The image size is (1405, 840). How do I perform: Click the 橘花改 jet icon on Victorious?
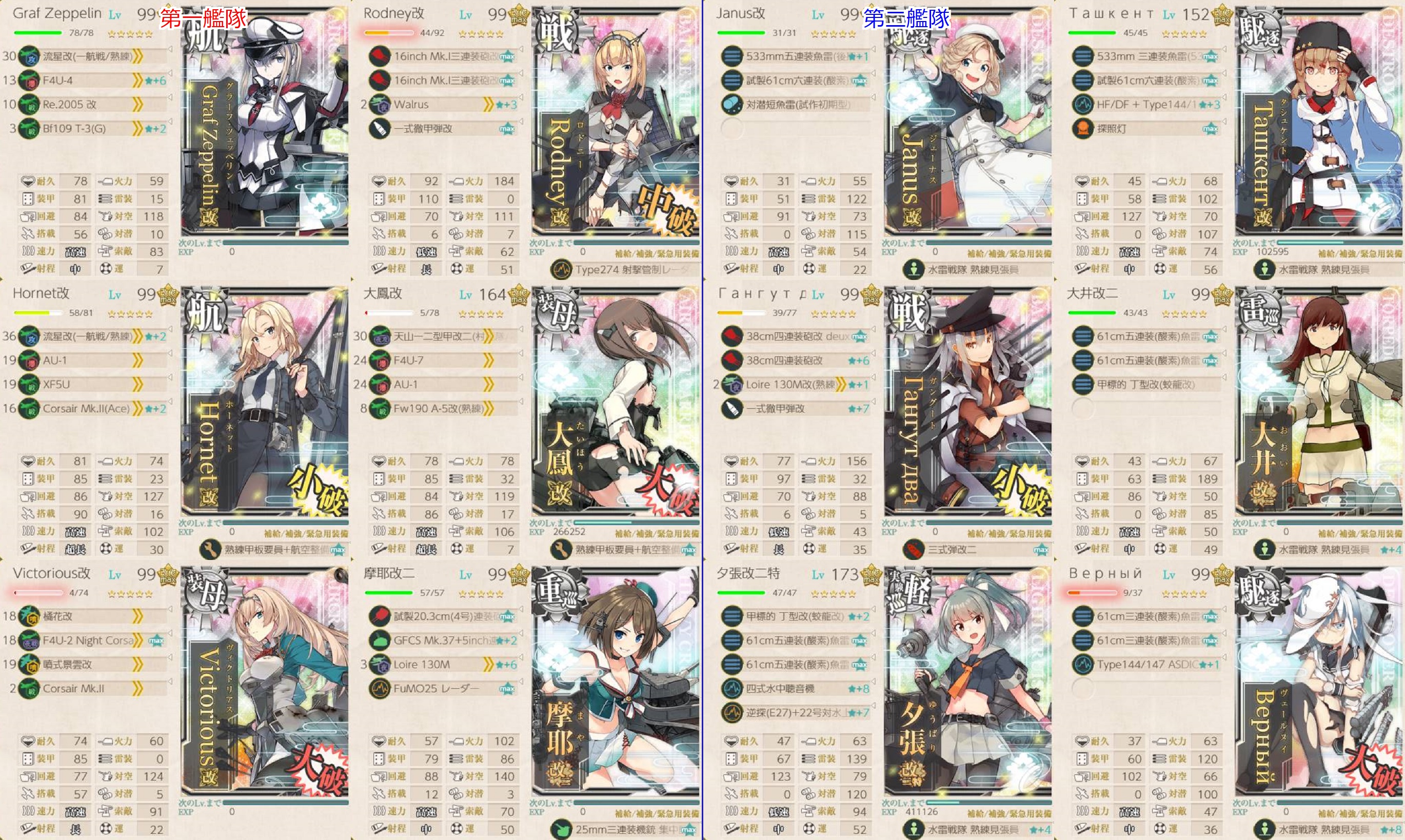29,616
